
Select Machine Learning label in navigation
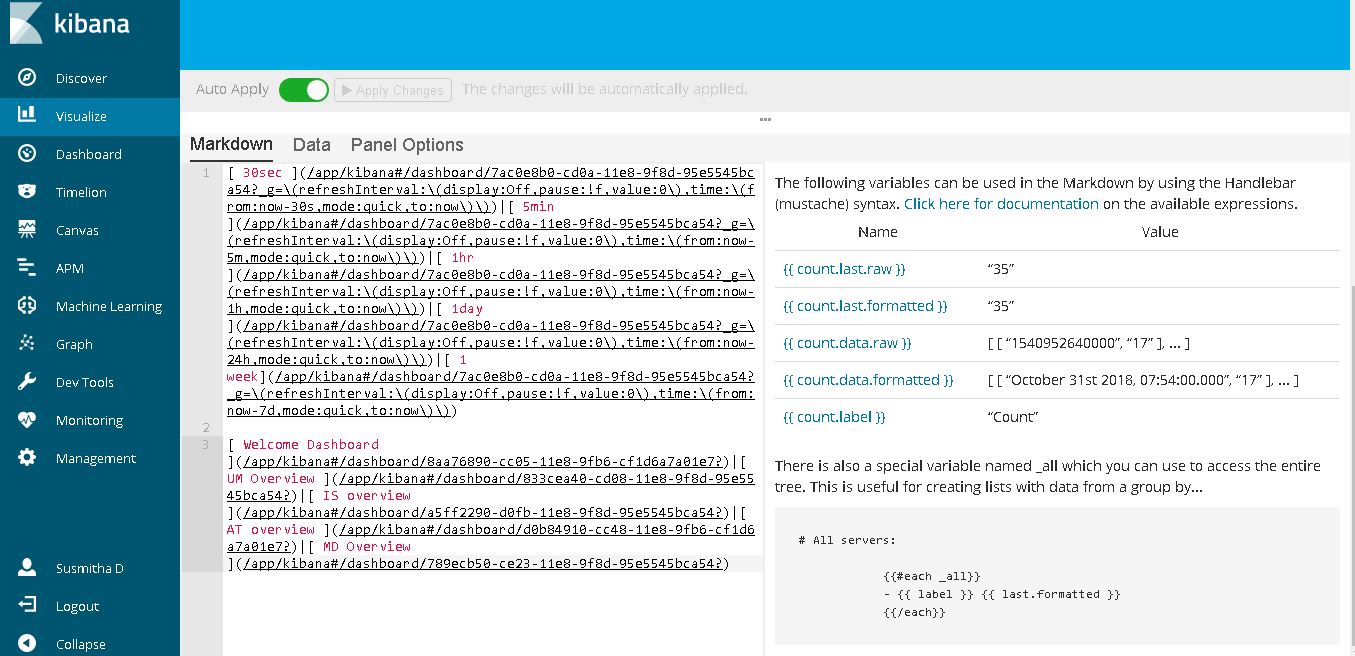pyautogui.click(x=109, y=306)
